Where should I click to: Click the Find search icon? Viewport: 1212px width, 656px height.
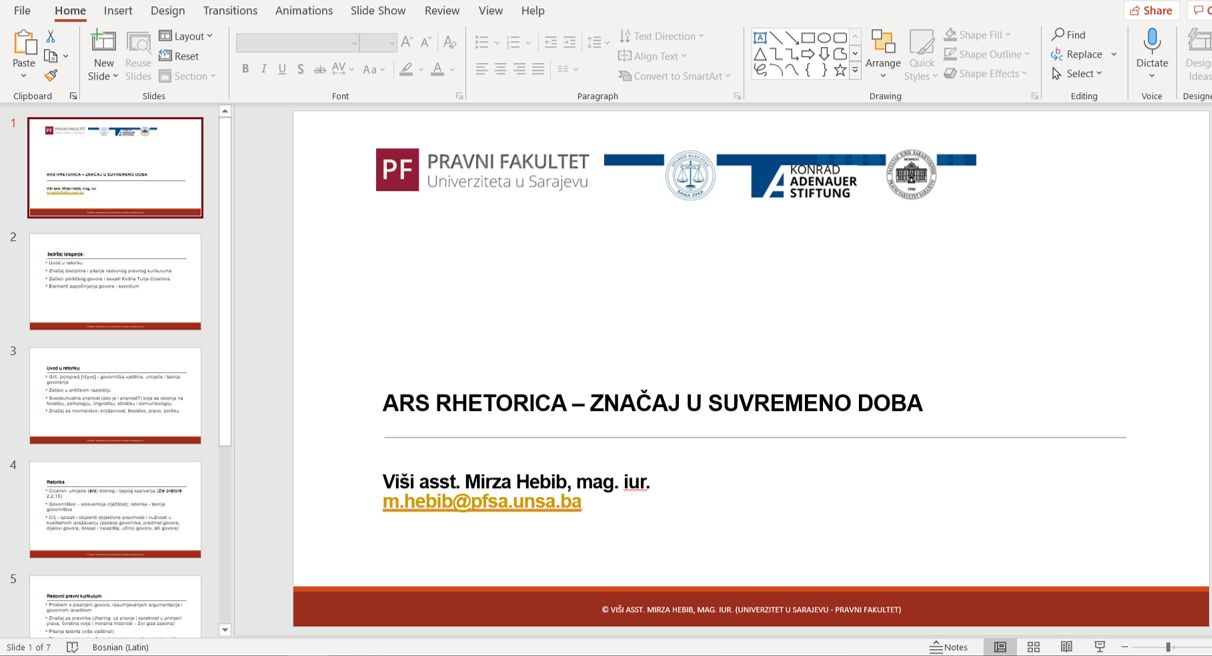click(1068, 35)
